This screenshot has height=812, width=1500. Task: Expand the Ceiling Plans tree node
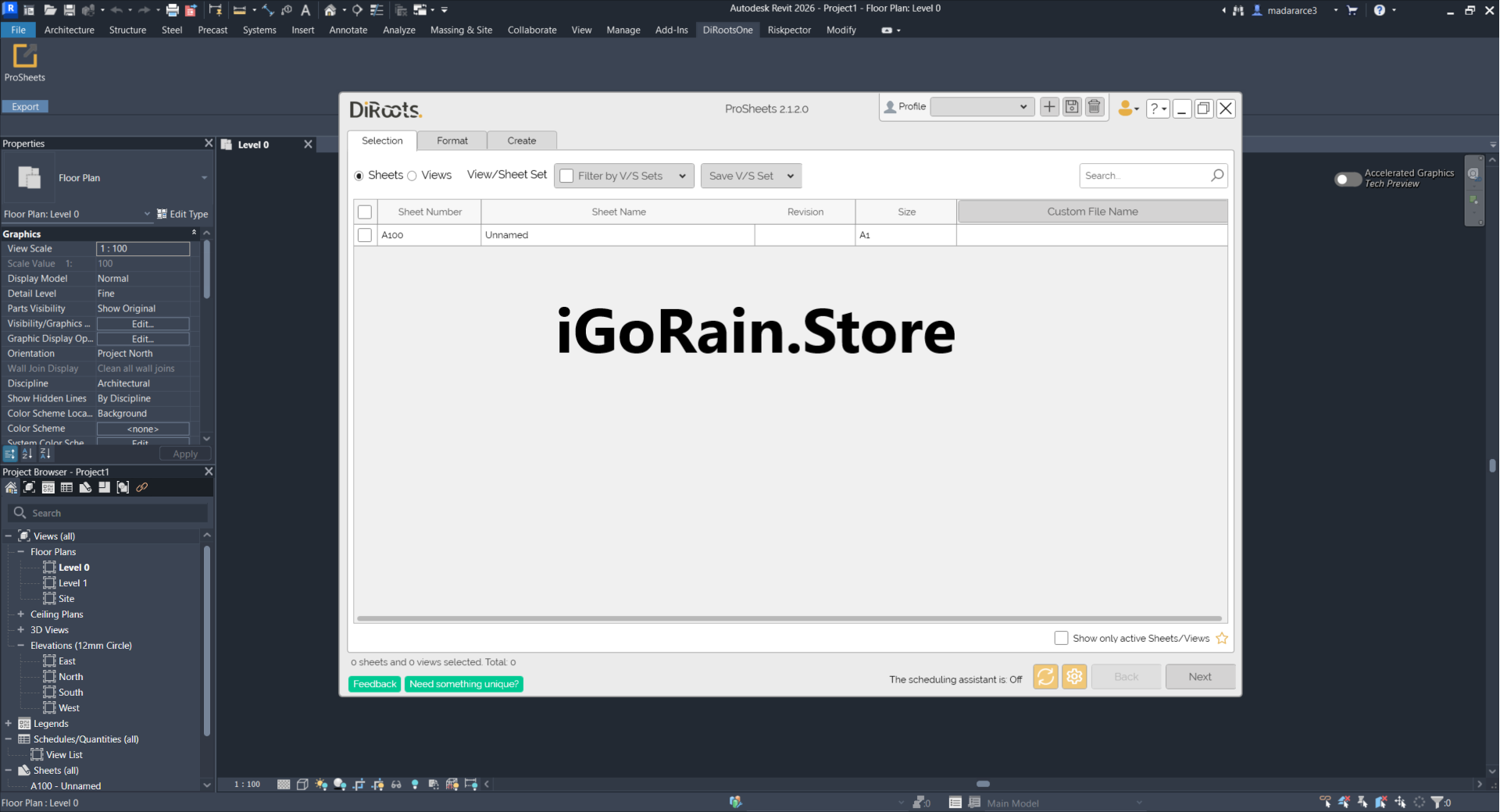(x=21, y=614)
